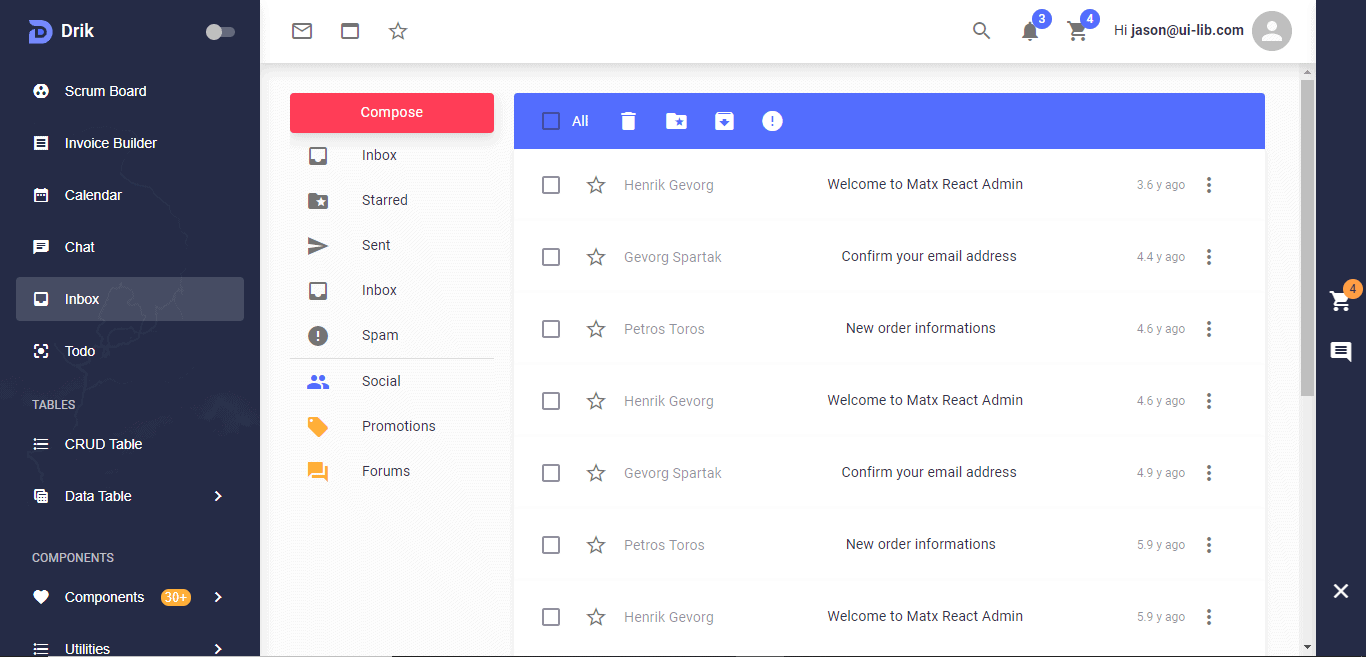Open the search magnifier icon in header
The width and height of the screenshot is (1366, 657).
(x=981, y=31)
